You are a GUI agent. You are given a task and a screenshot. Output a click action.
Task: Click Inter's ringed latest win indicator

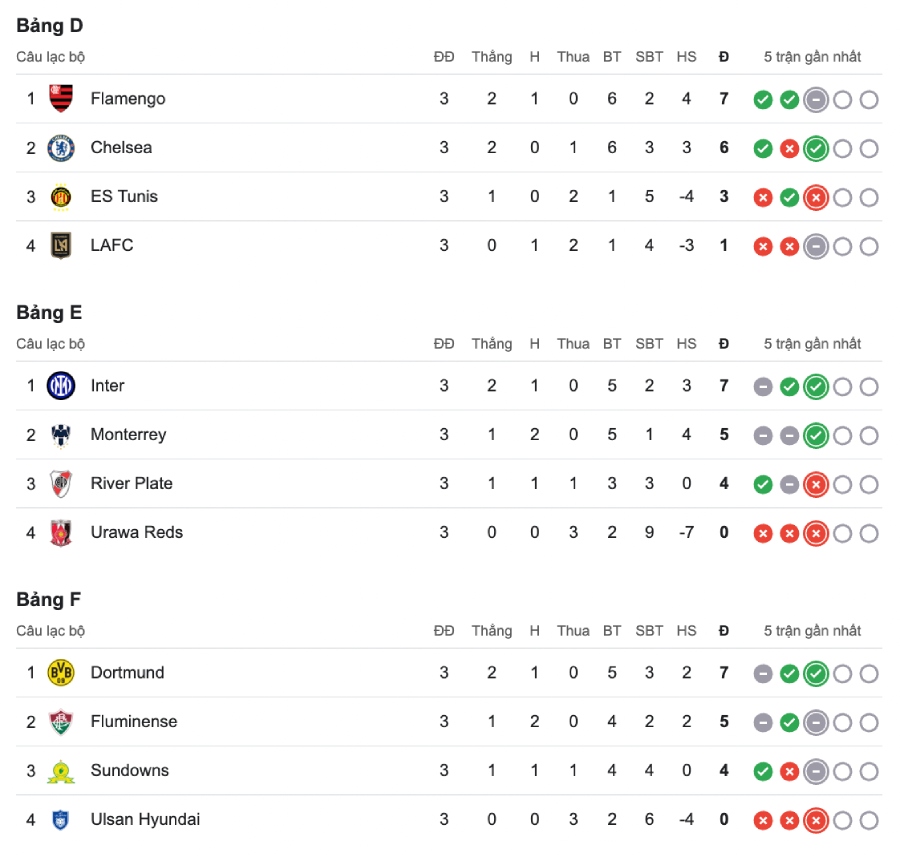(x=816, y=387)
